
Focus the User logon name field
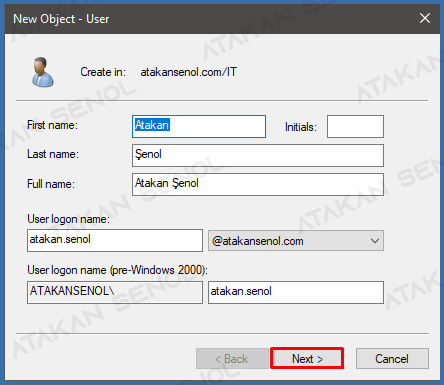coord(115,240)
